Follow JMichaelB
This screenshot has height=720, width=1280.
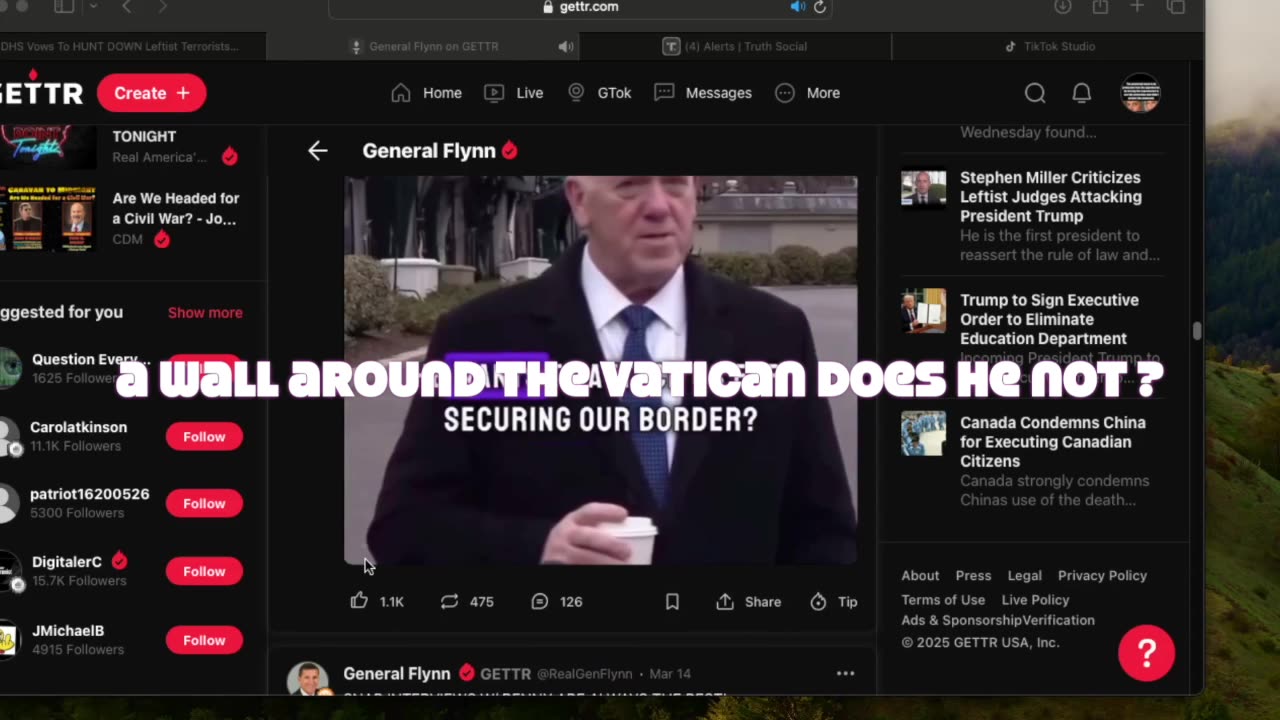point(204,641)
